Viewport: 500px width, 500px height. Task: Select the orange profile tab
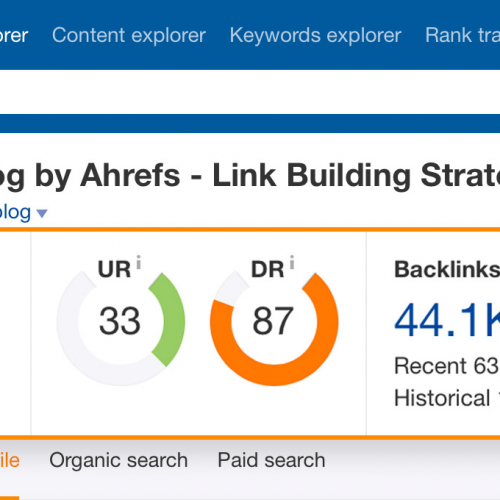click(x=10, y=461)
